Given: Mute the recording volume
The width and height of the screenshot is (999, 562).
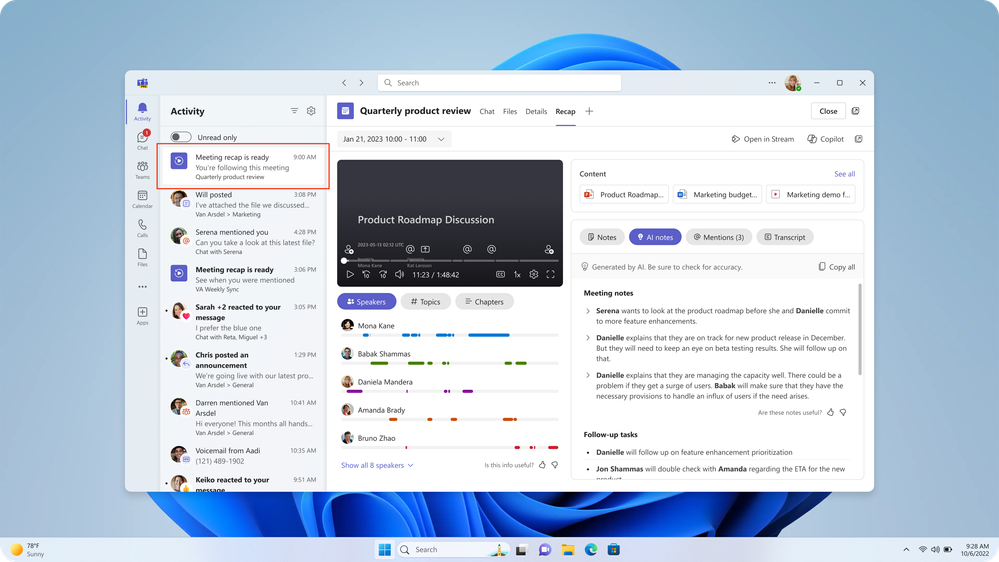Looking at the screenshot, I should coord(399,275).
